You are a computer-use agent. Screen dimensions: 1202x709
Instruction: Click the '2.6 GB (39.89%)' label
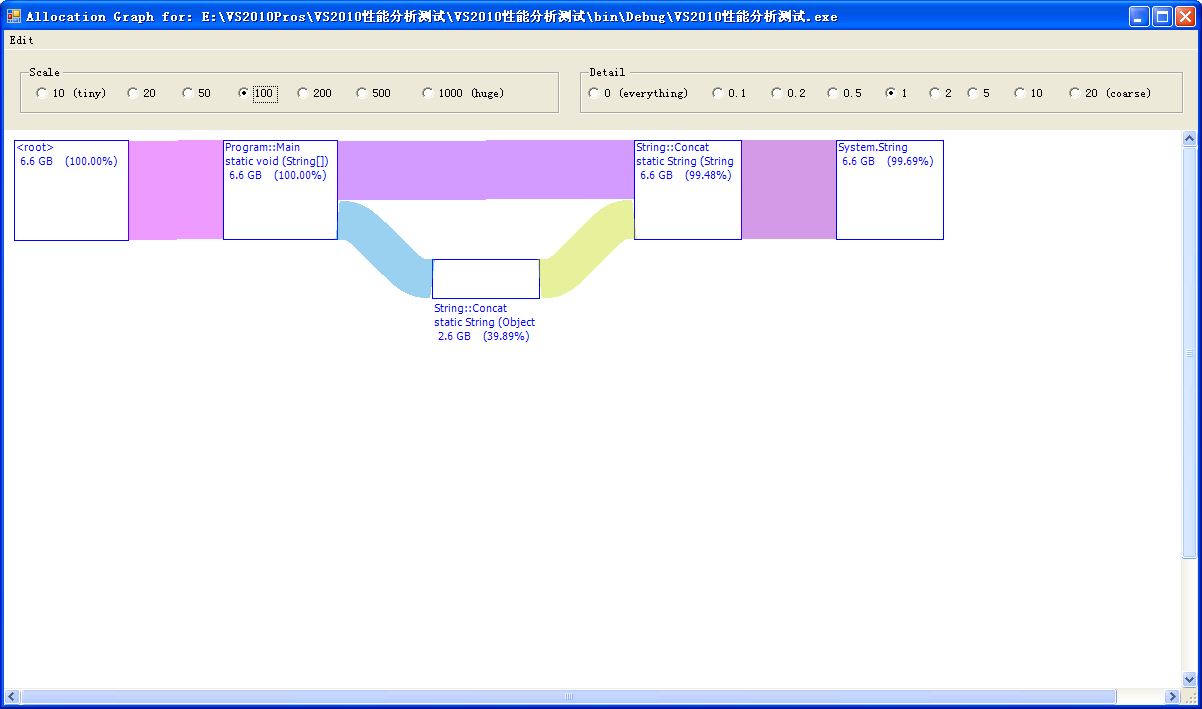(484, 337)
